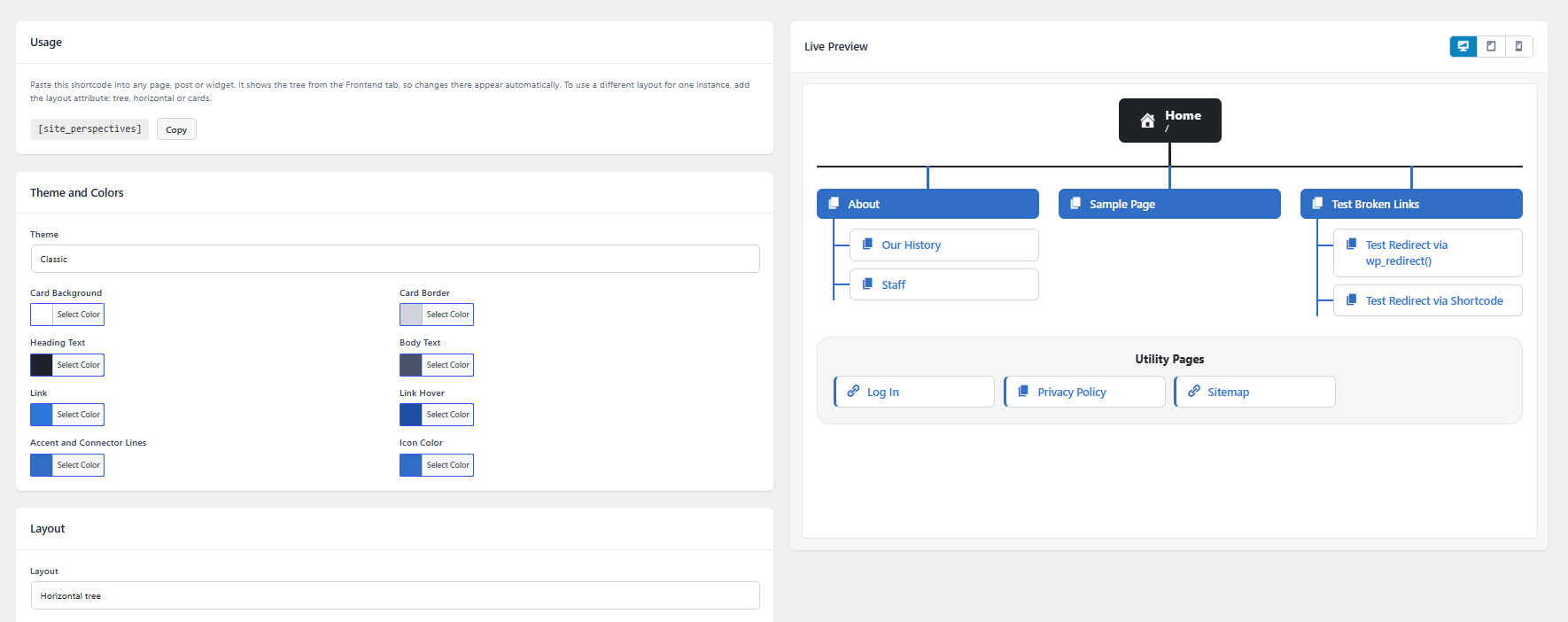The width and height of the screenshot is (1568, 622).
Task: Open the Our History page link
Action: coord(911,245)
